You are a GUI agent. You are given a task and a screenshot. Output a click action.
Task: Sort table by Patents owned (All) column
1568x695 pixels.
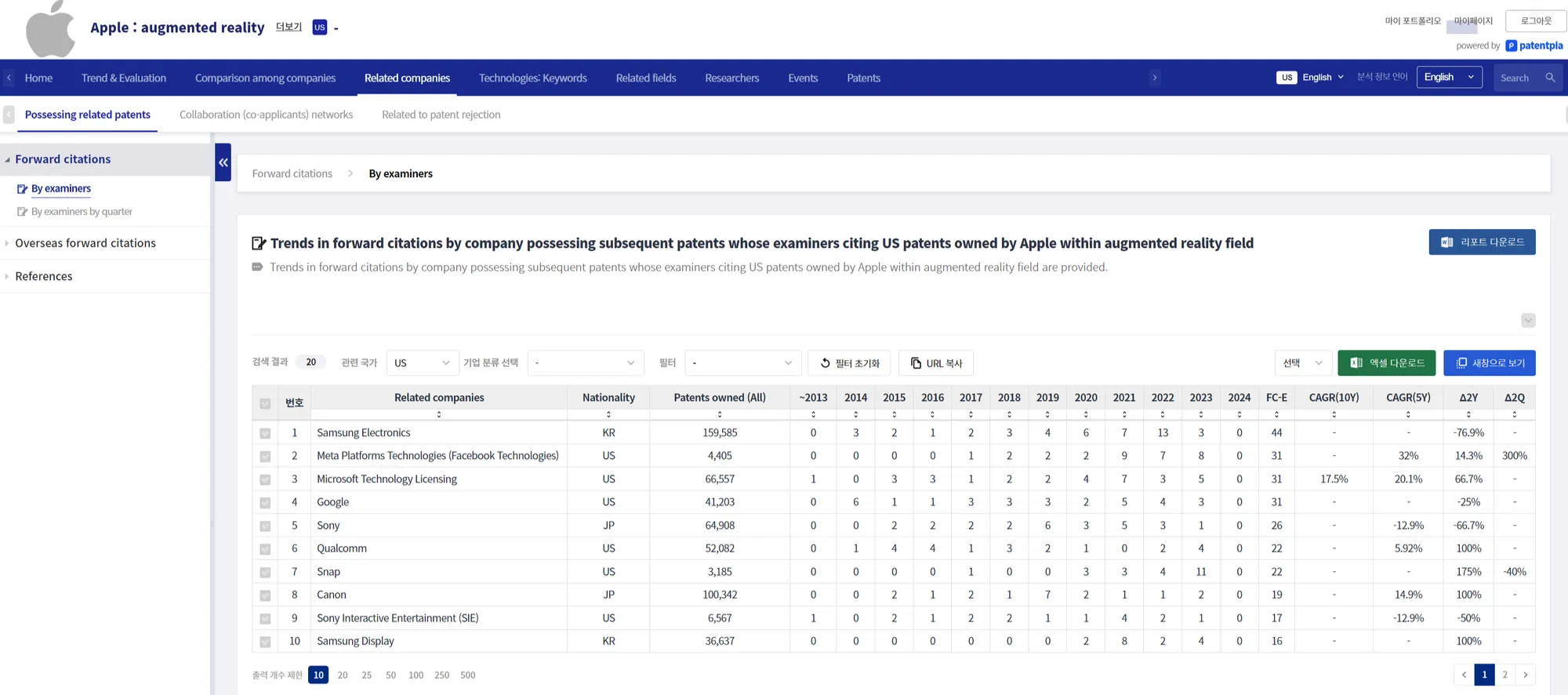pyautogui.click(x=719, y=414)
